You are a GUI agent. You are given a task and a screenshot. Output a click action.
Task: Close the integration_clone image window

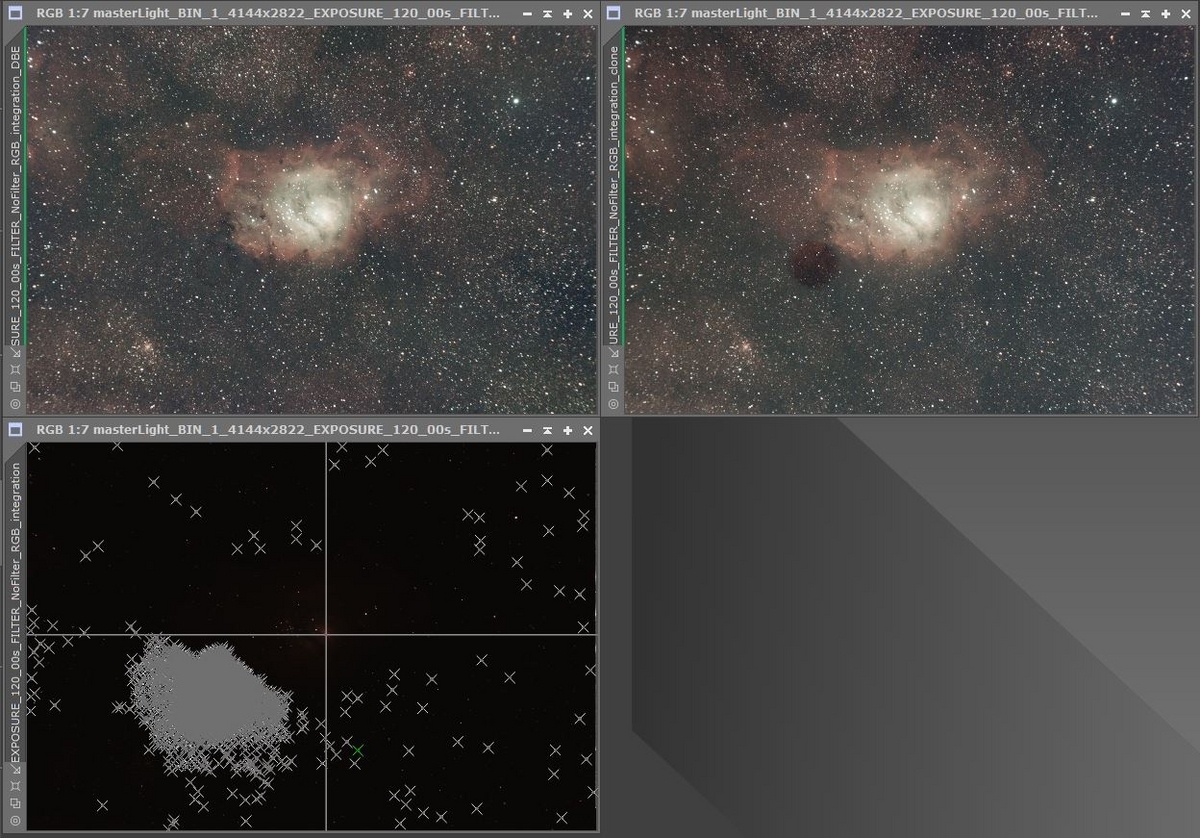click(x=1186, y=14)
